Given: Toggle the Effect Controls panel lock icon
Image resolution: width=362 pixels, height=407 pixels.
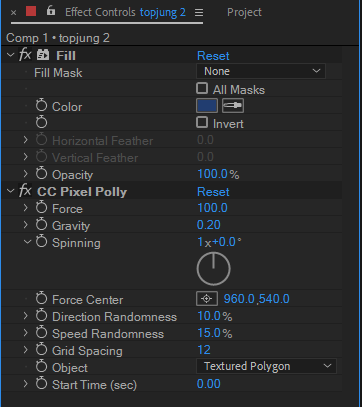Looking at the screenshot, I should (x=51, y=11).
